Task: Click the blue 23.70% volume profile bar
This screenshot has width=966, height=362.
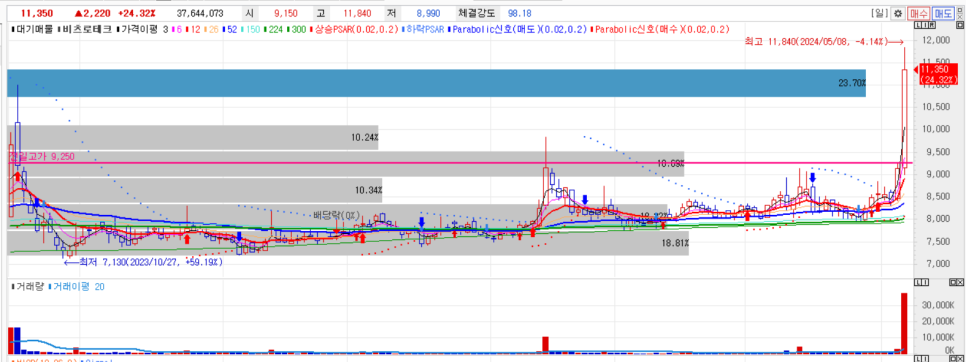Action: [436, 83]
